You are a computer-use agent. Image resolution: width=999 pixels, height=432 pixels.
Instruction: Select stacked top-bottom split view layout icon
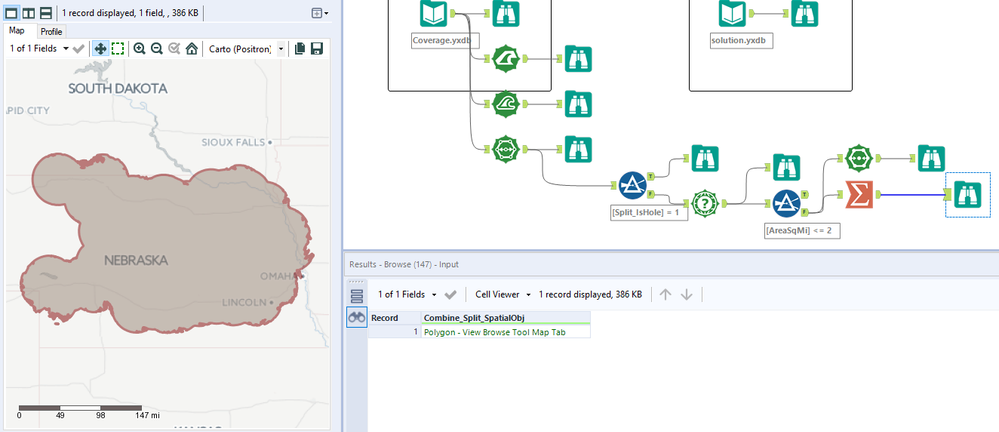point(45,13)
